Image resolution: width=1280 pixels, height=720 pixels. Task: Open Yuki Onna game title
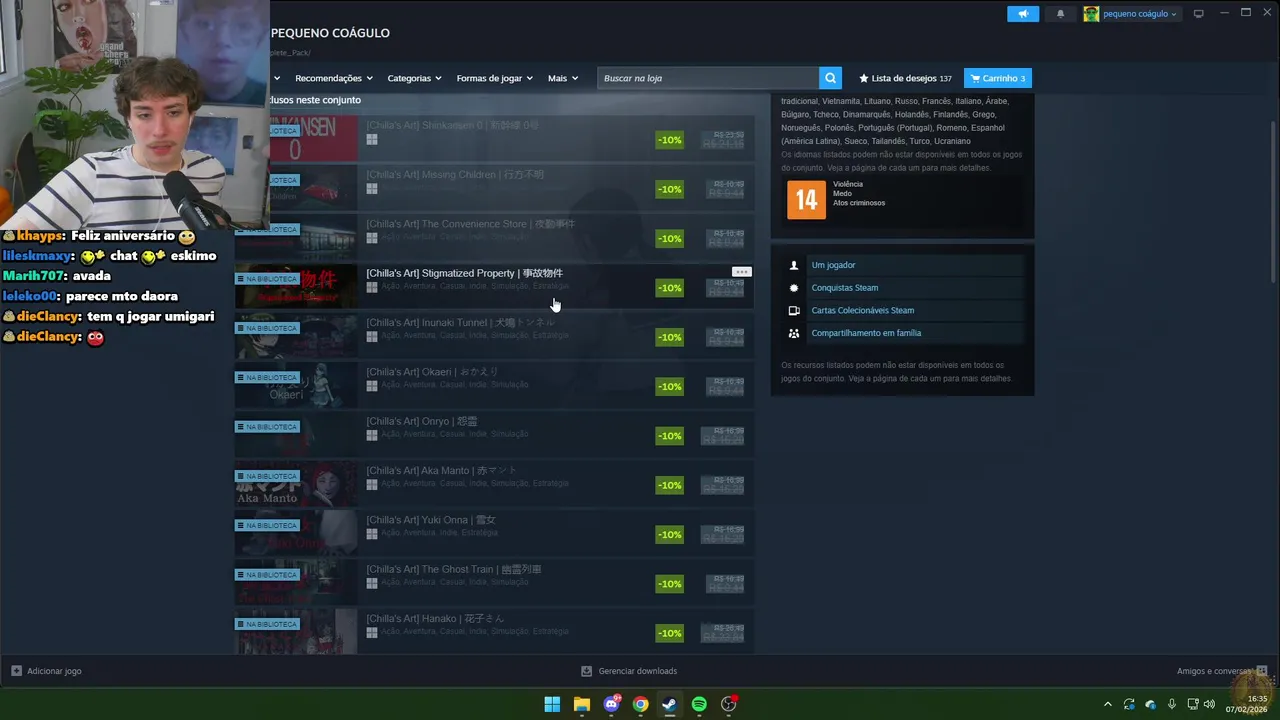431,520
